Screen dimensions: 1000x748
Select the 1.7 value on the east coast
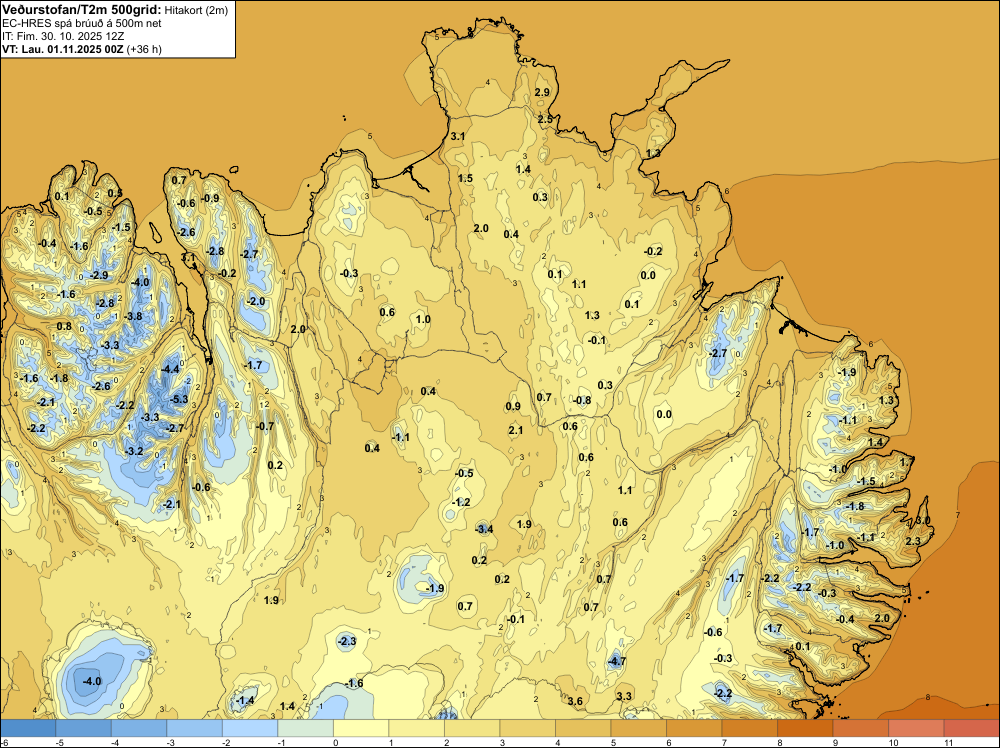click(907, 461)
